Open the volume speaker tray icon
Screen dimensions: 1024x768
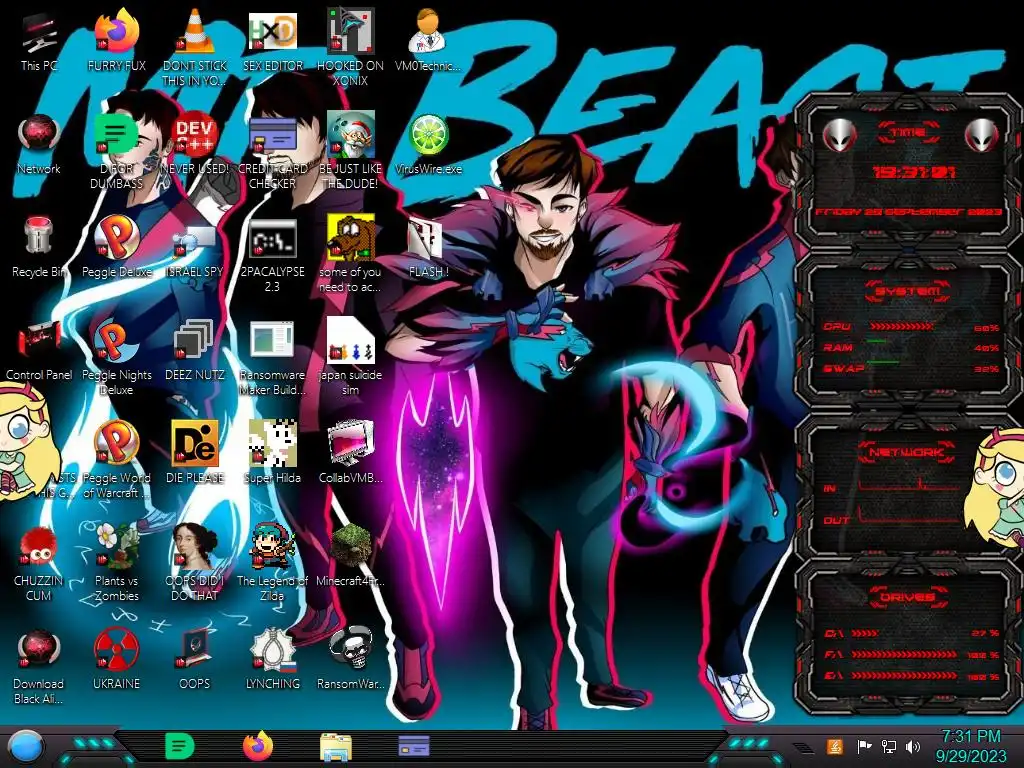pos(913,746)
